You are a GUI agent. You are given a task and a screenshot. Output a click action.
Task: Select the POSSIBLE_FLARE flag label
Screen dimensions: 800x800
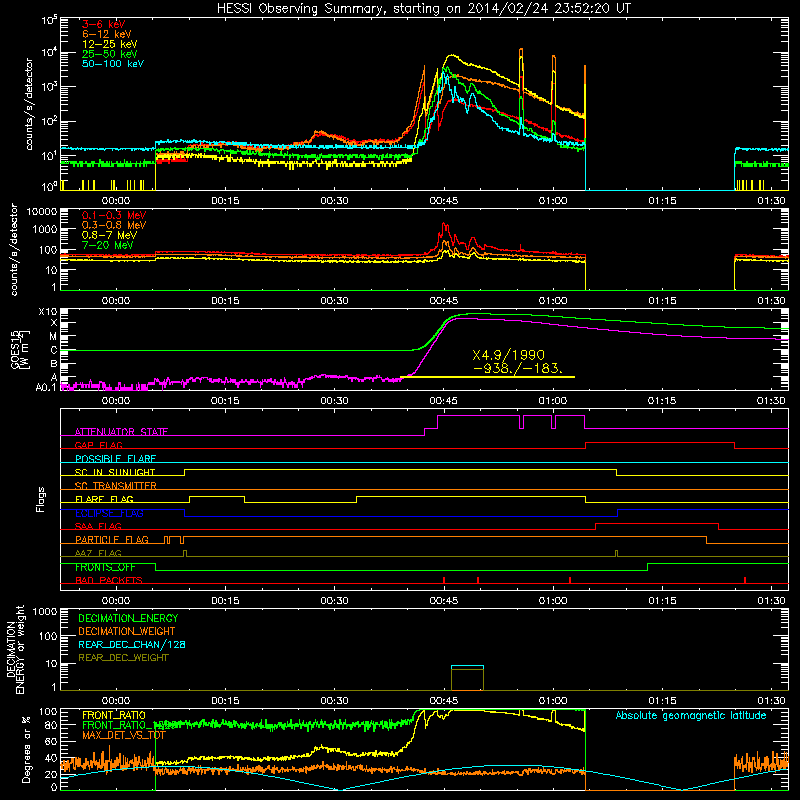tap(115, 459)
